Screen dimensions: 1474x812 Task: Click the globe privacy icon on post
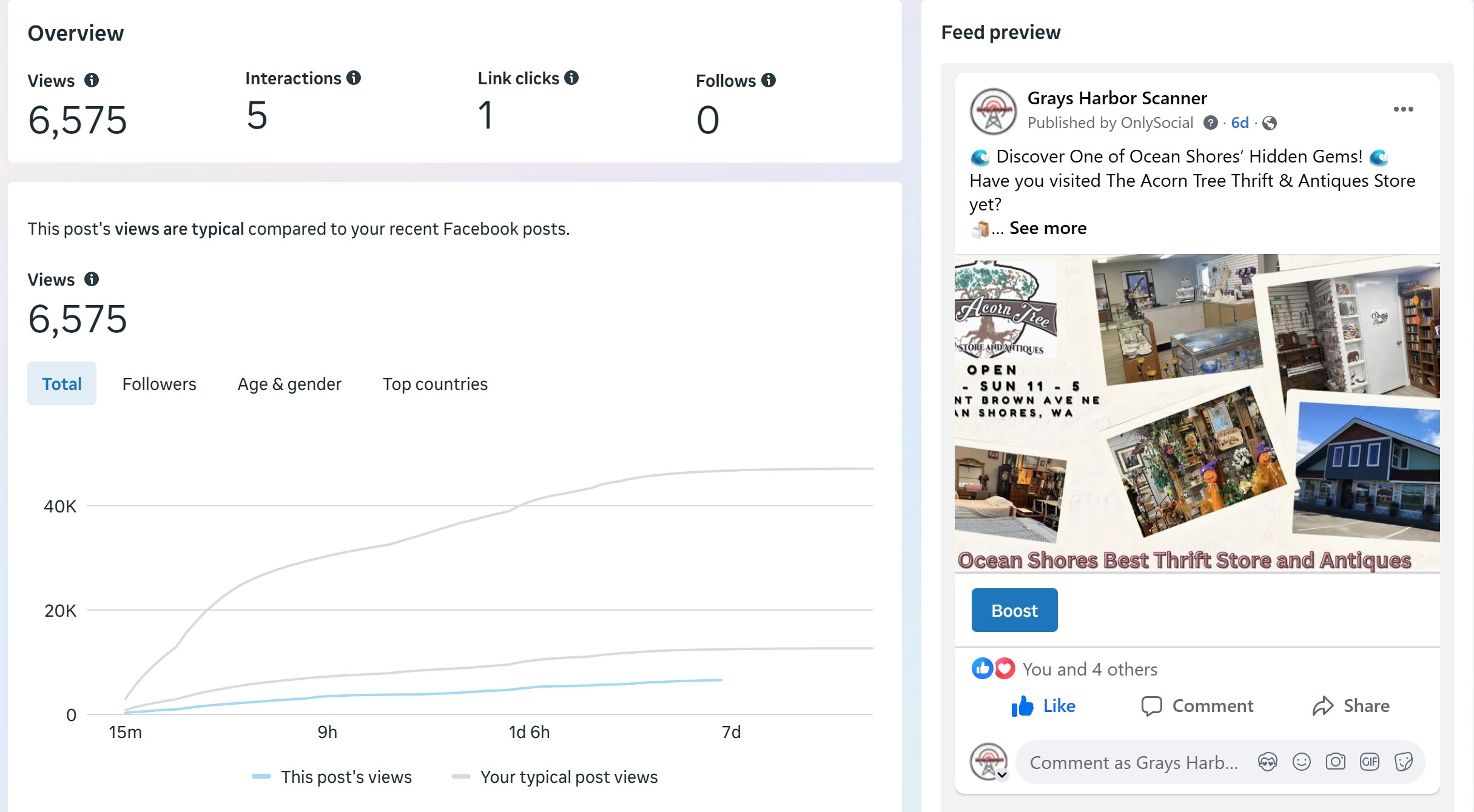(x=1269, y=123)
